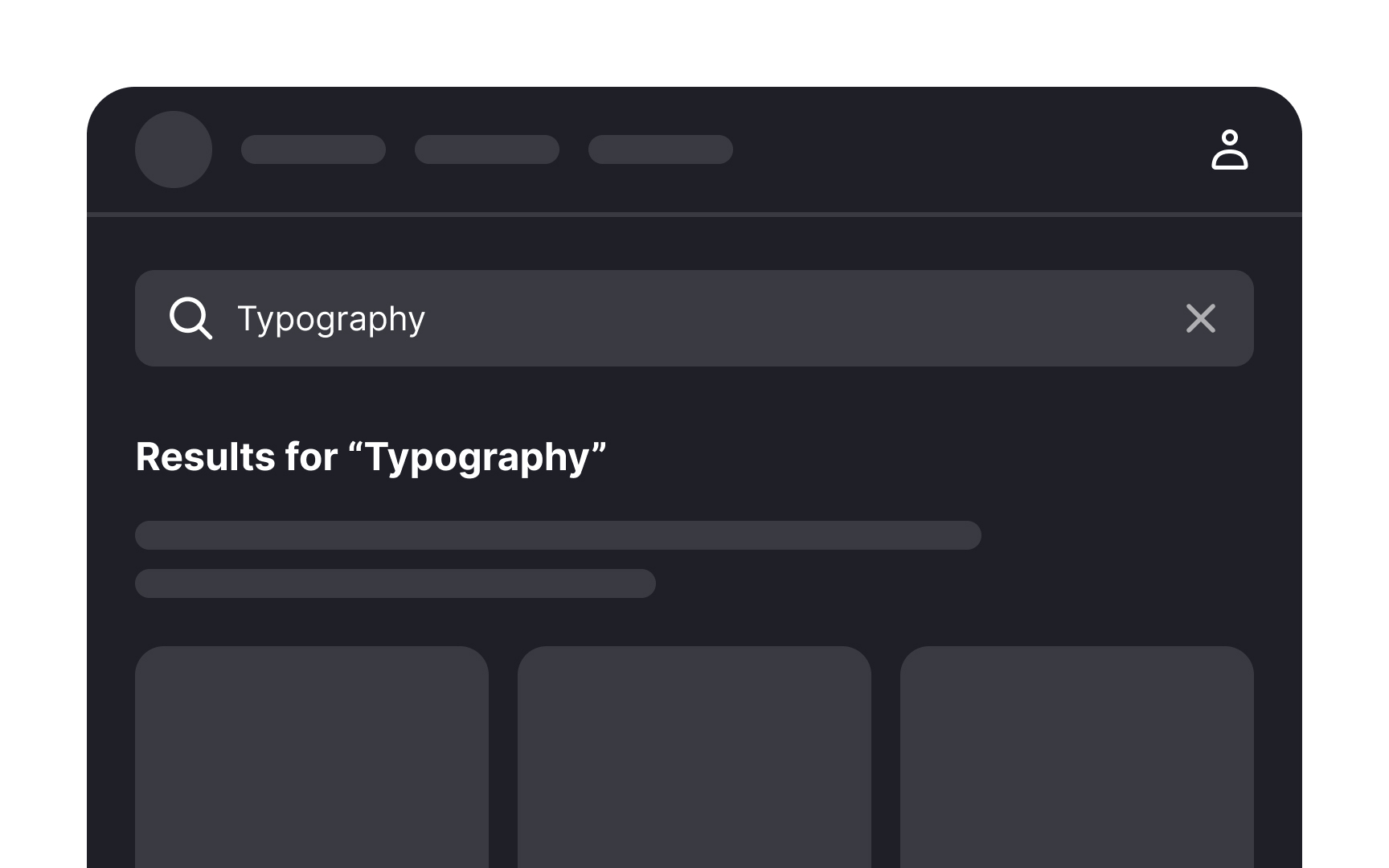Select the first navigation pill in the header

(x=313, y=149)
